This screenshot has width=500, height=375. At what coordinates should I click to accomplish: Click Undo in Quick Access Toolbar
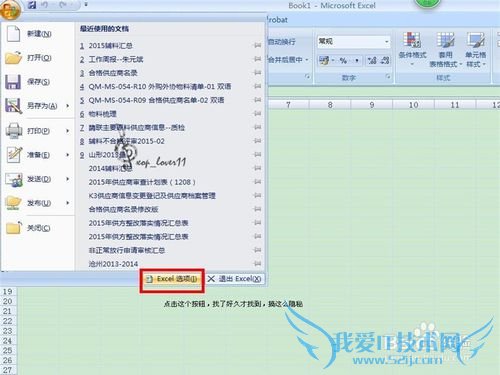45,5
